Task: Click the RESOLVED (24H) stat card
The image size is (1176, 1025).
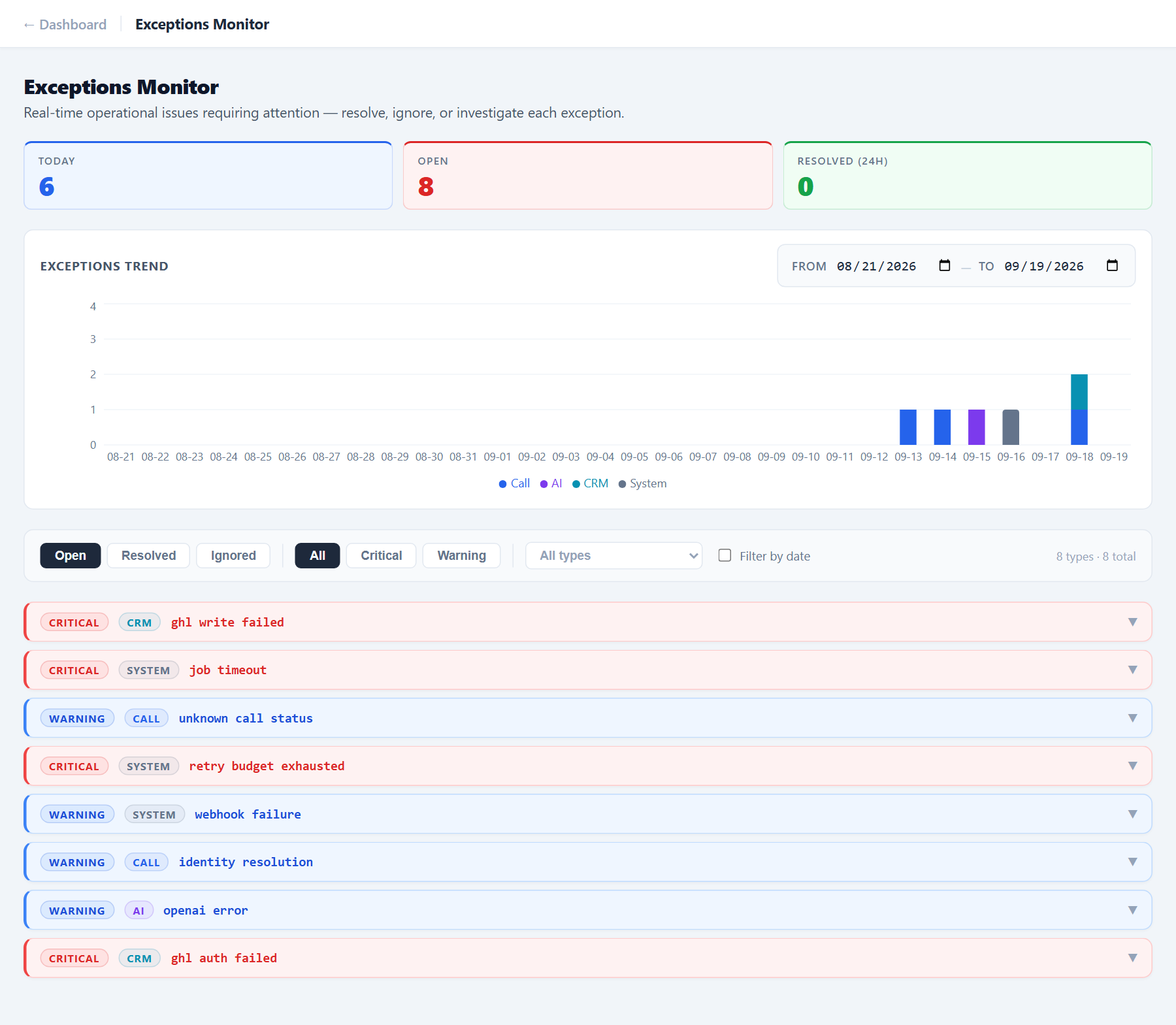Action: pos(968,176)
